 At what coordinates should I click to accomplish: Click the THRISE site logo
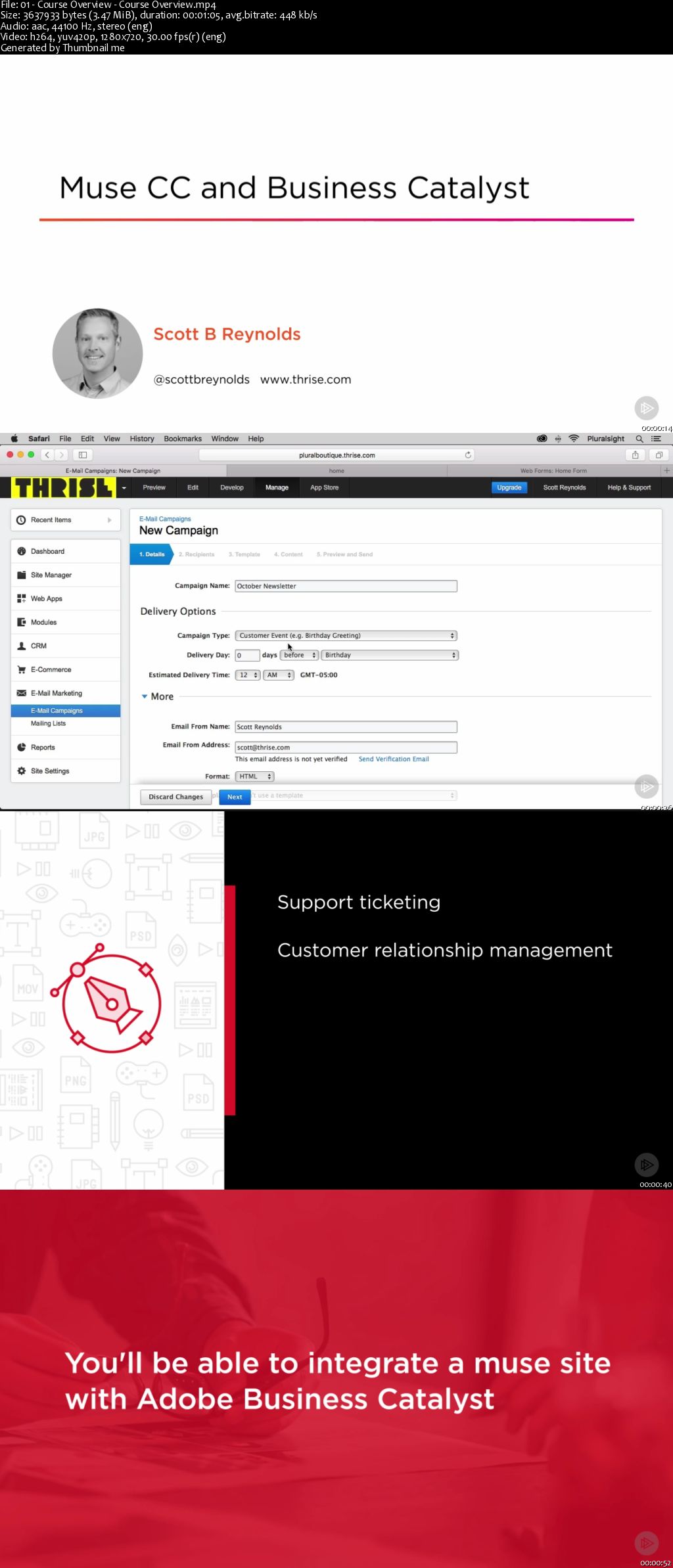64,487
